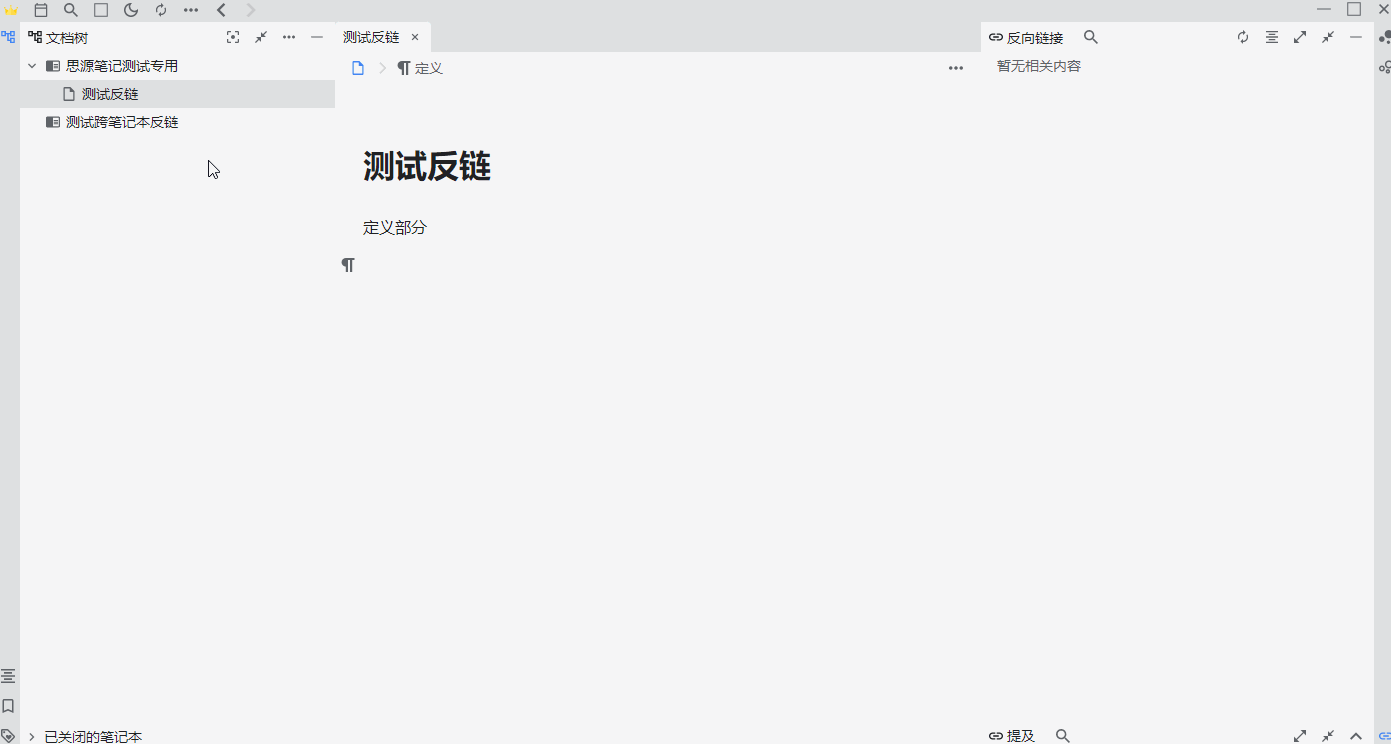
Task: Search within the 提及 mentions panel
Action: click(x=1063, y=736)
